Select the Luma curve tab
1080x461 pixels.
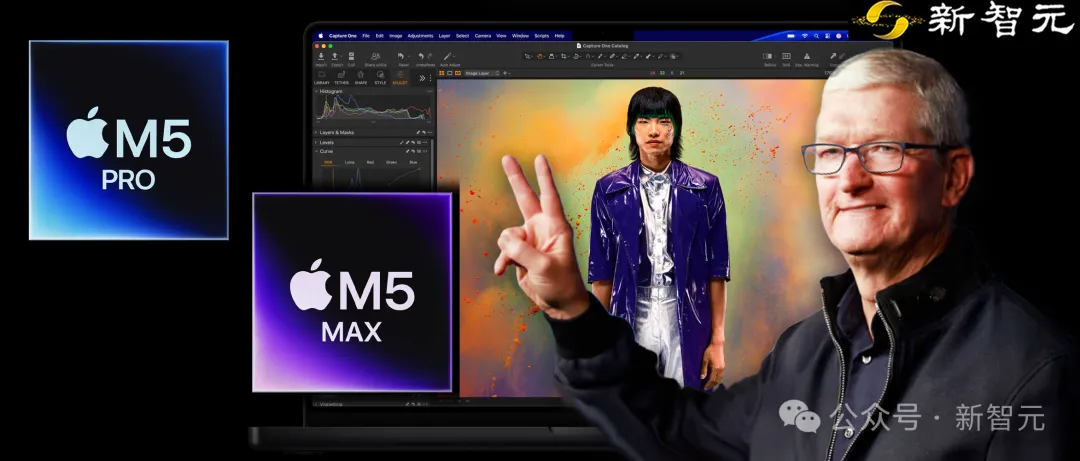pyautogui.click(x=350, y=161)
